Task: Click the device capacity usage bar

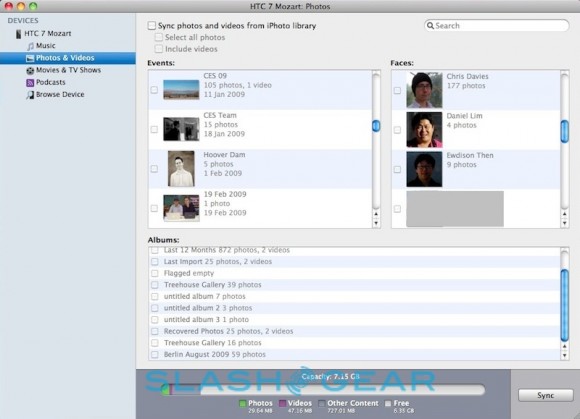Action: [x=323, y=390]
